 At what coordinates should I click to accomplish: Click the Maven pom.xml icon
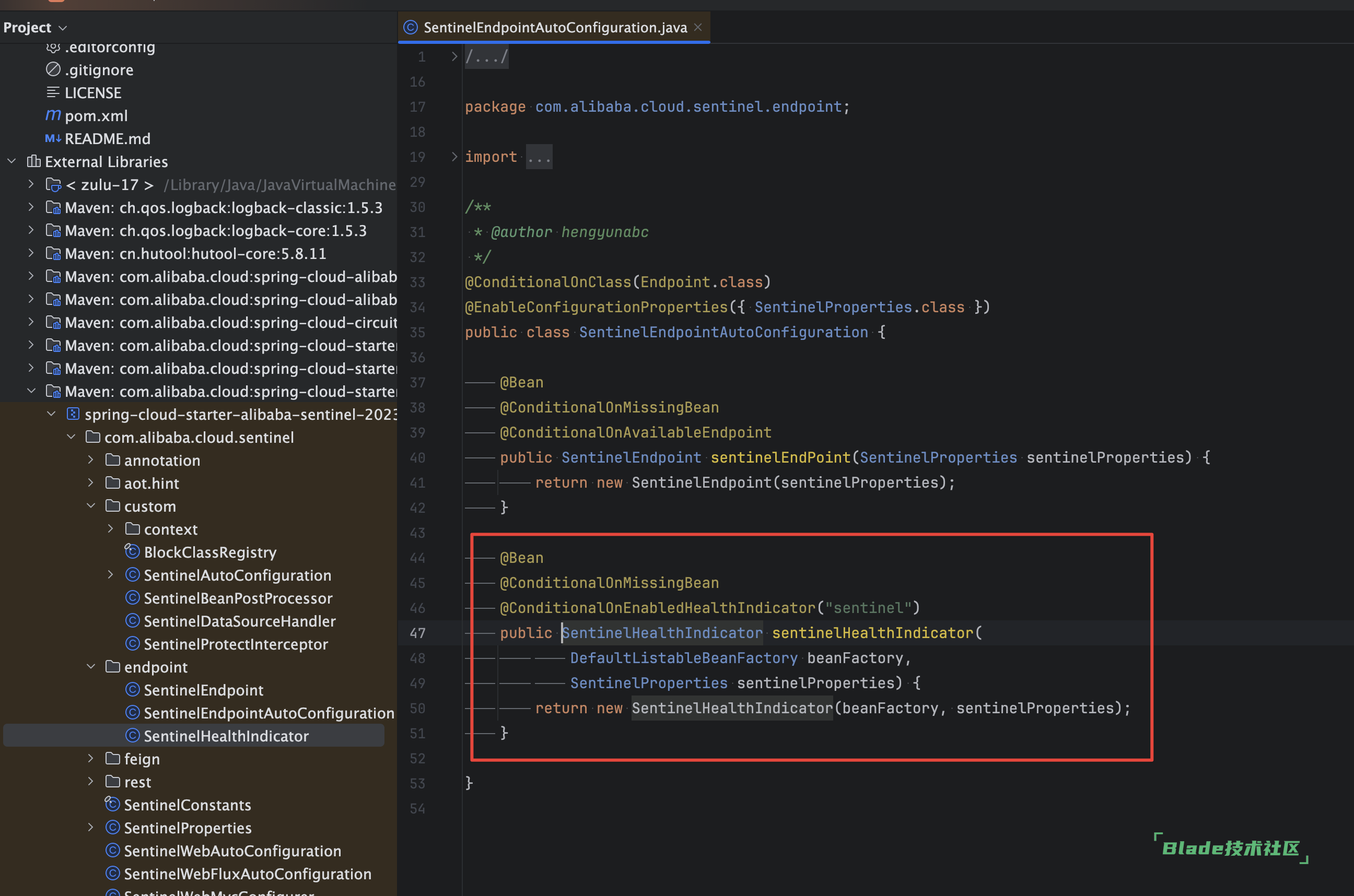click(x=53, y=115)
